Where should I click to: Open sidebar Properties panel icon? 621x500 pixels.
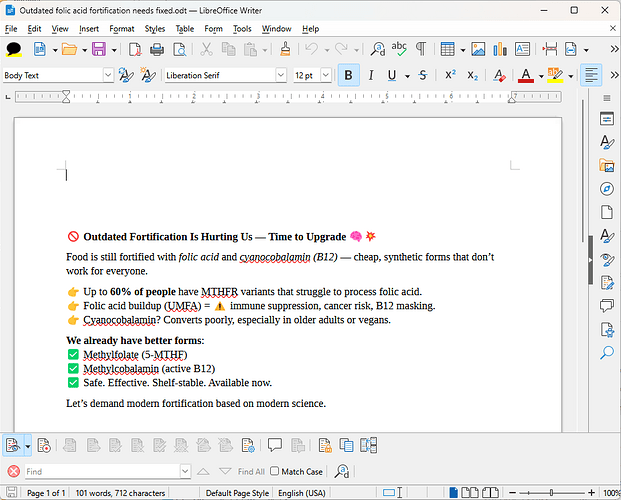pos(606,119)
